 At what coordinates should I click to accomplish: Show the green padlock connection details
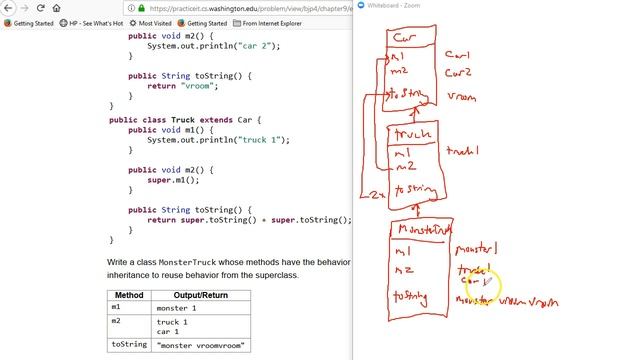[141, 8]
